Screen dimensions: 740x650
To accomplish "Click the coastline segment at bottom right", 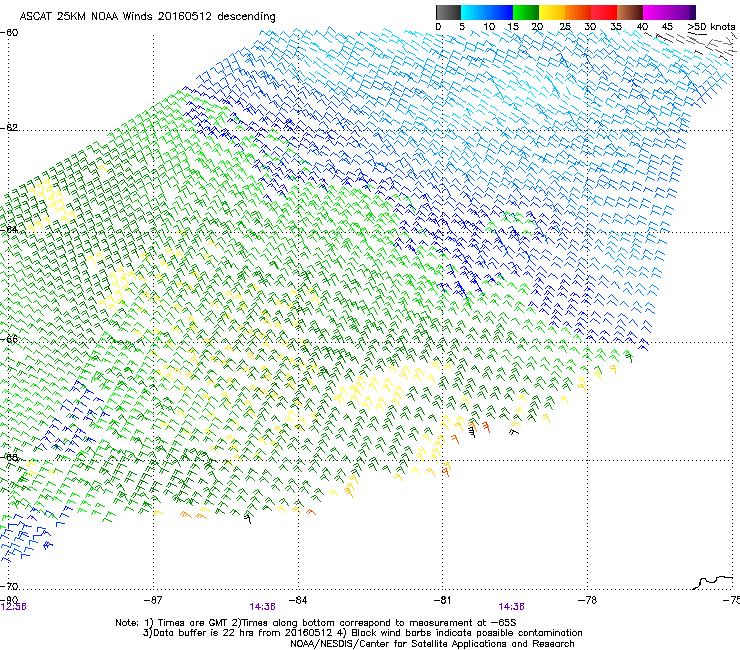I will [x=713, y=582].
